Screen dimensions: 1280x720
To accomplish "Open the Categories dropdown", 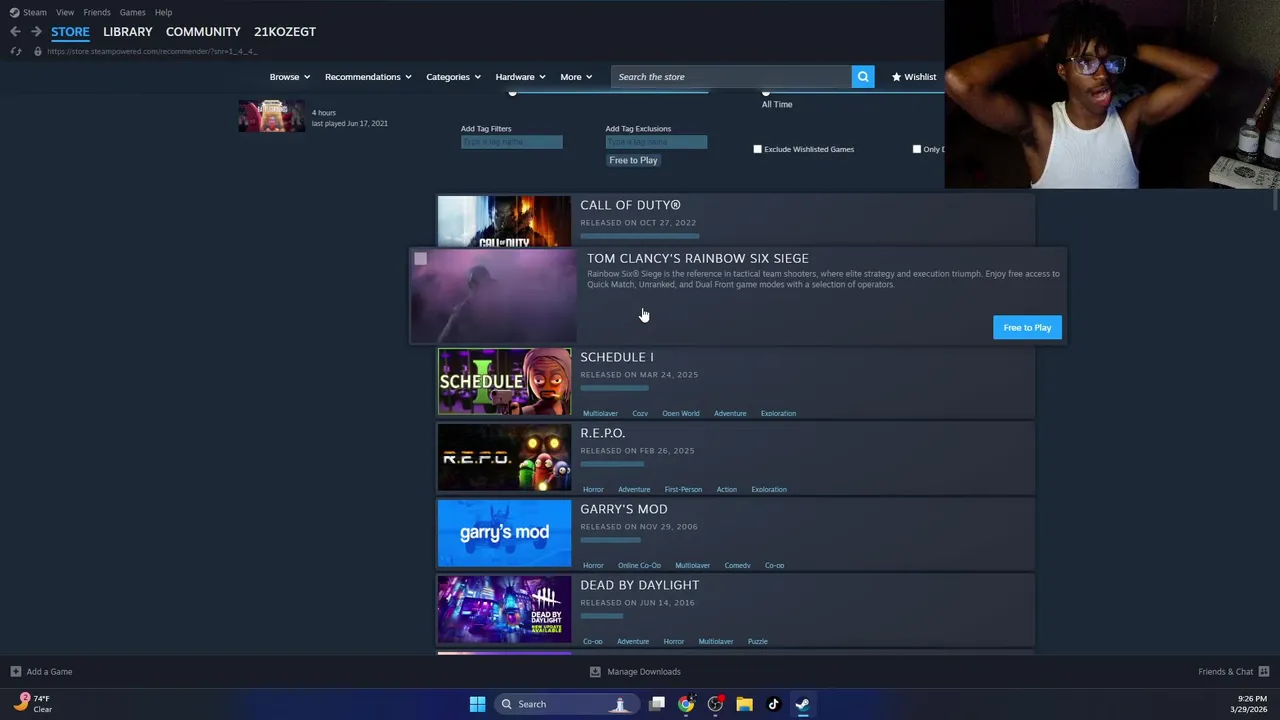I will (454, 77).
